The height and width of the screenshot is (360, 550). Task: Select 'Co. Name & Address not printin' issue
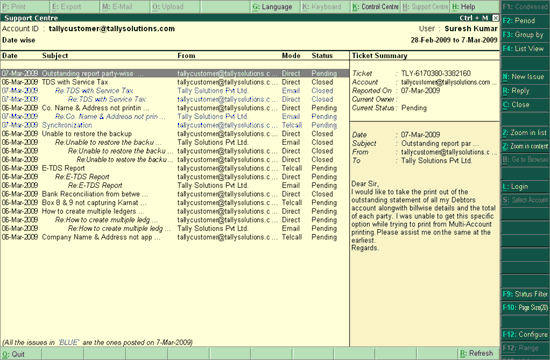coord(175,108)
